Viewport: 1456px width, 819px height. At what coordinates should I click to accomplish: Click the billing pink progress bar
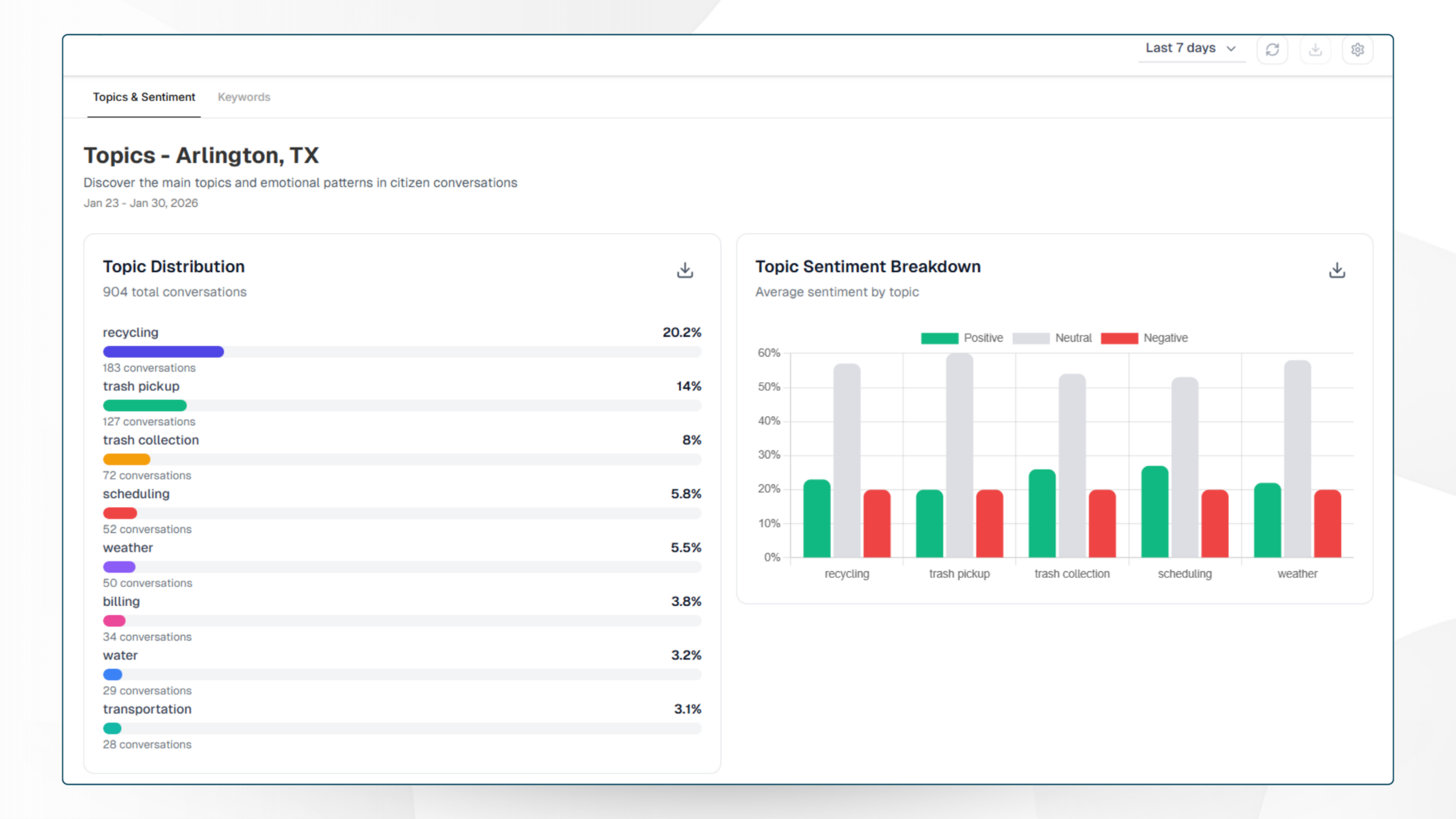[x=114, y=621]
